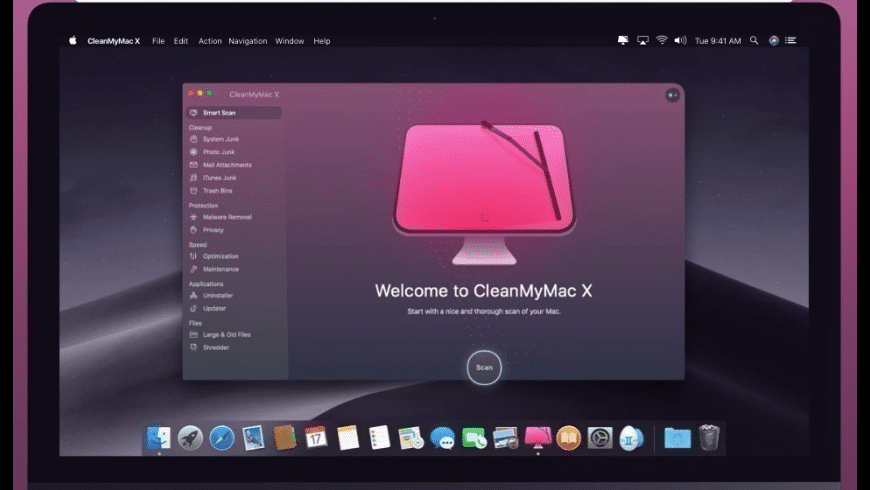Open System Preferences from the Dock
Screen dimensions: 870x490
[600, 438]
